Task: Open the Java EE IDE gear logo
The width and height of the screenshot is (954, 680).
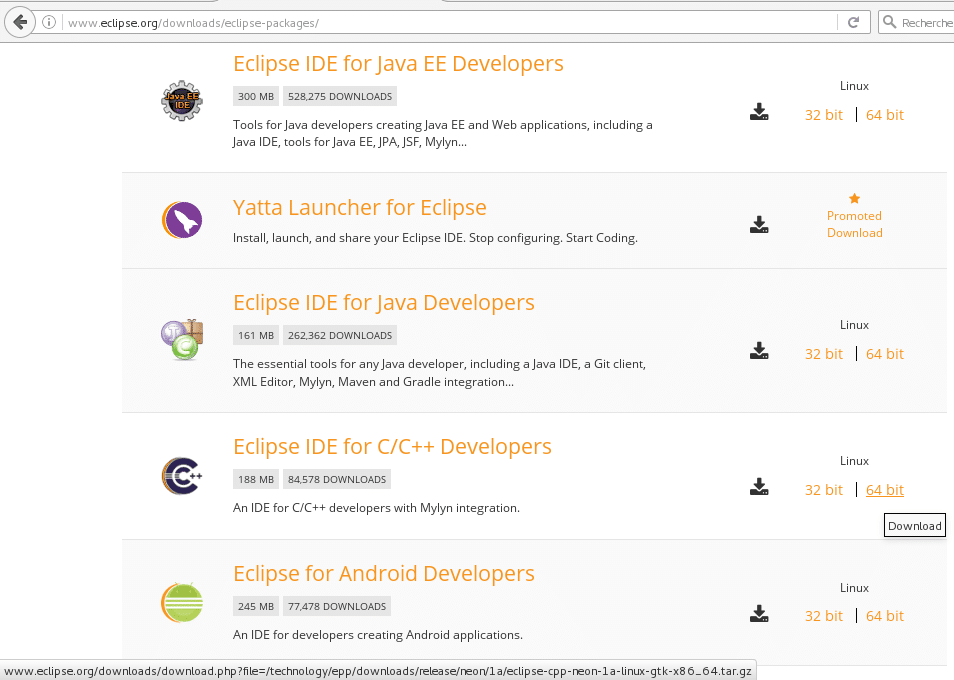Action: (182, 100)
